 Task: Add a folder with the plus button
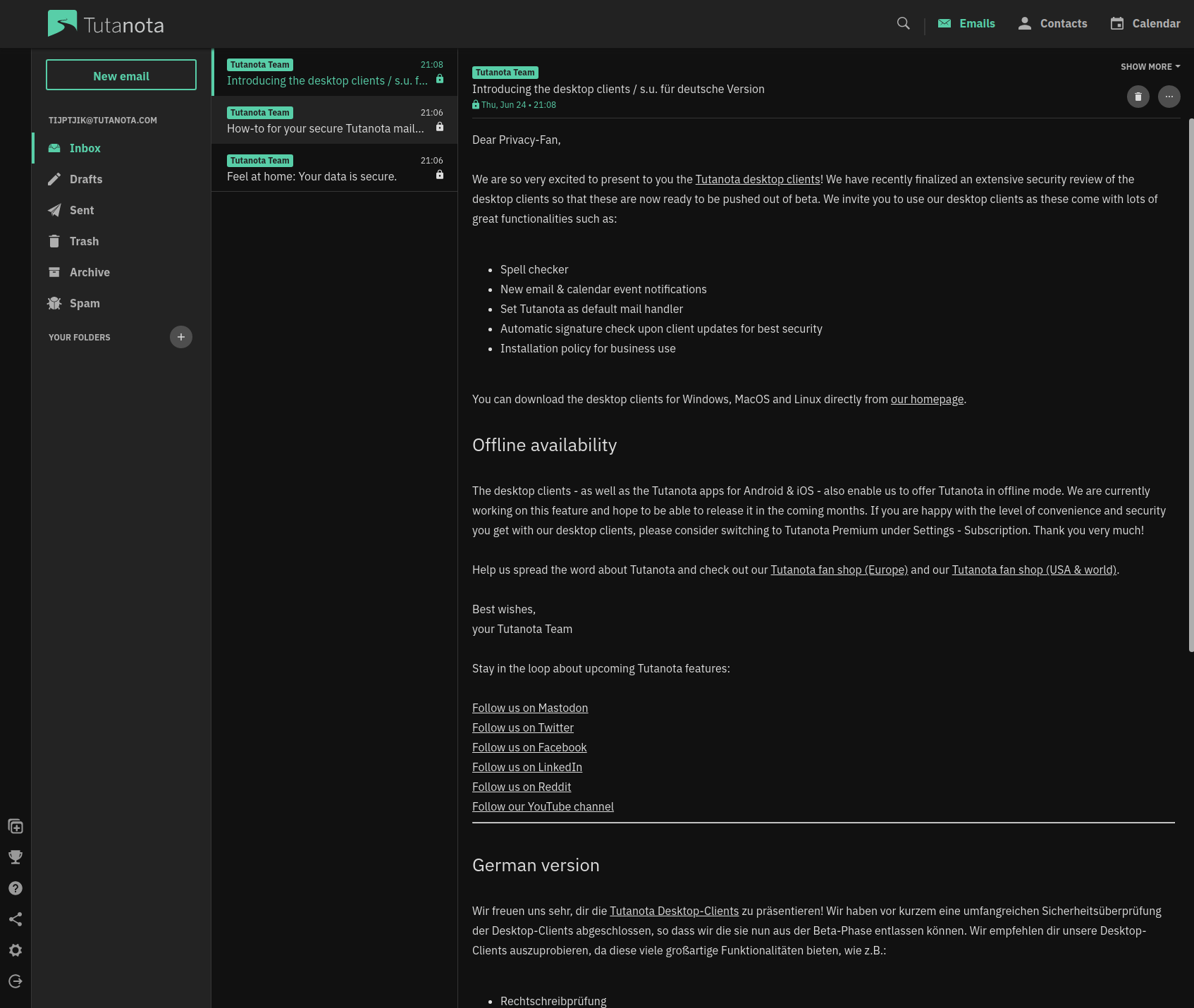tap(181, 337)
